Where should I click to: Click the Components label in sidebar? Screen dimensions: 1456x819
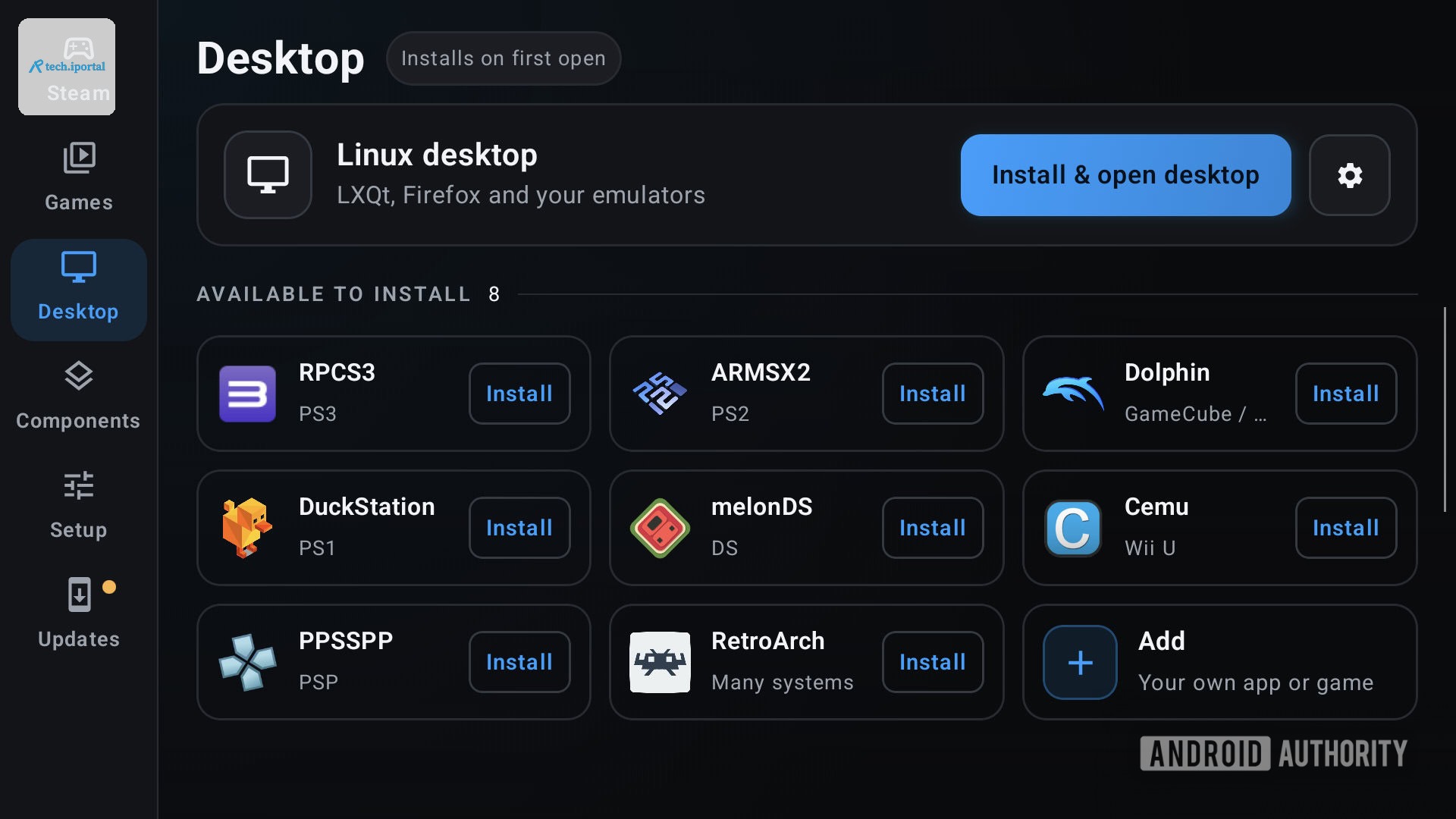tap(78, 421)
